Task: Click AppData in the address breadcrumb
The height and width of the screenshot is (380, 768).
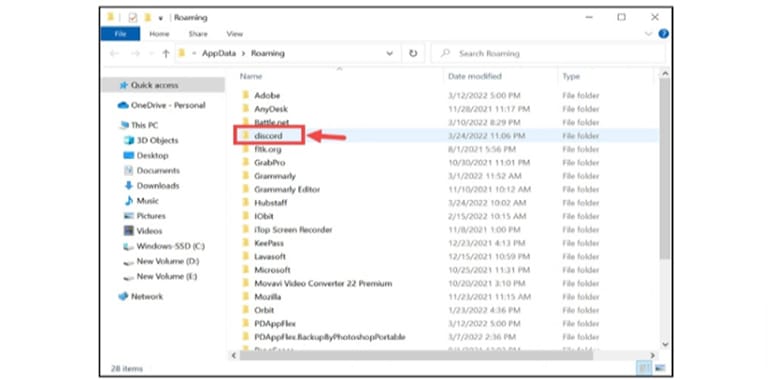Action: 219,53
